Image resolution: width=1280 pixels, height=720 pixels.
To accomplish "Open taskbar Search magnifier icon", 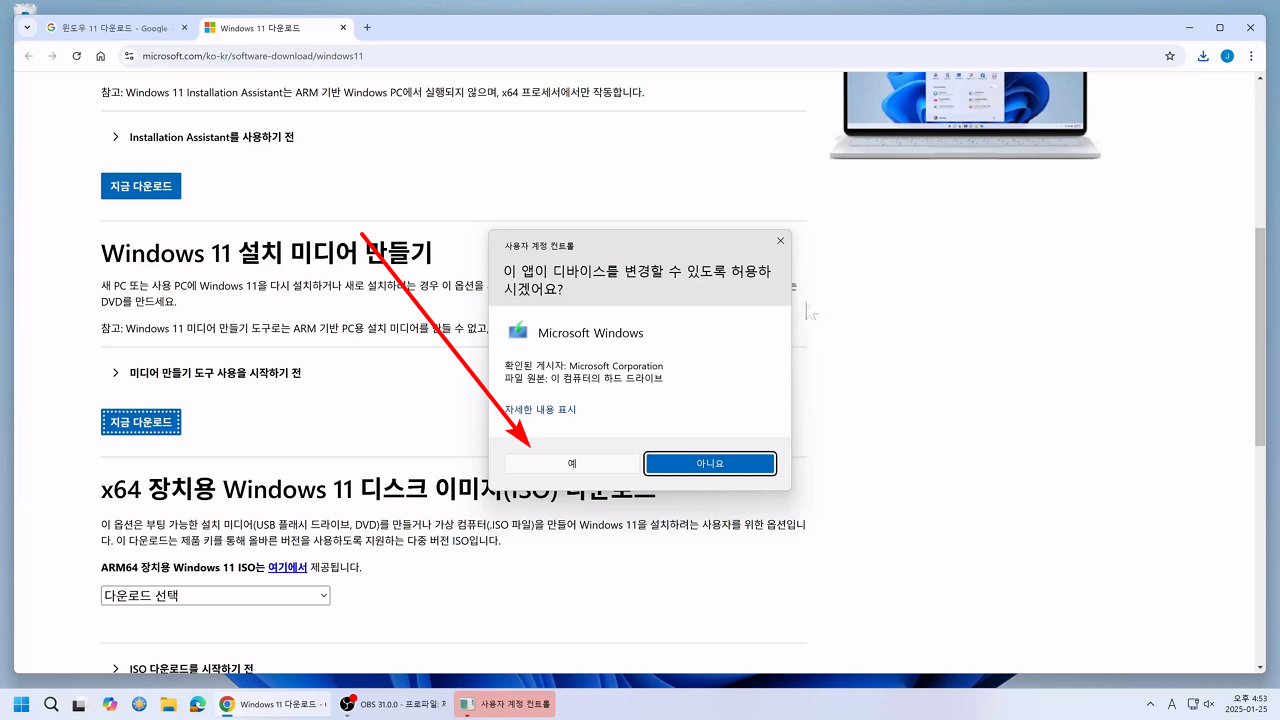I will tap(50, 704).
